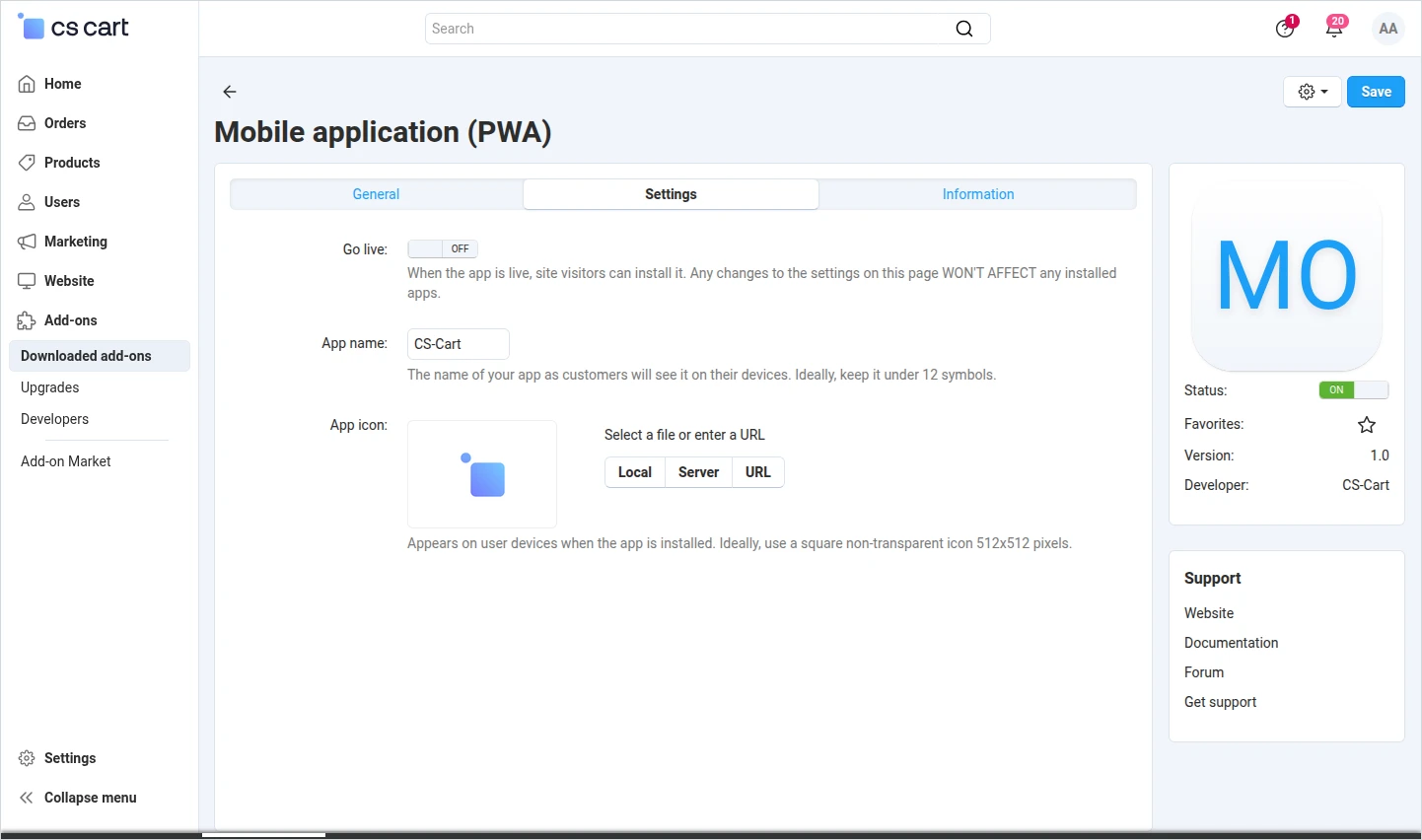Click the Orders inbox icon
1422x840 pixels.
27,123
